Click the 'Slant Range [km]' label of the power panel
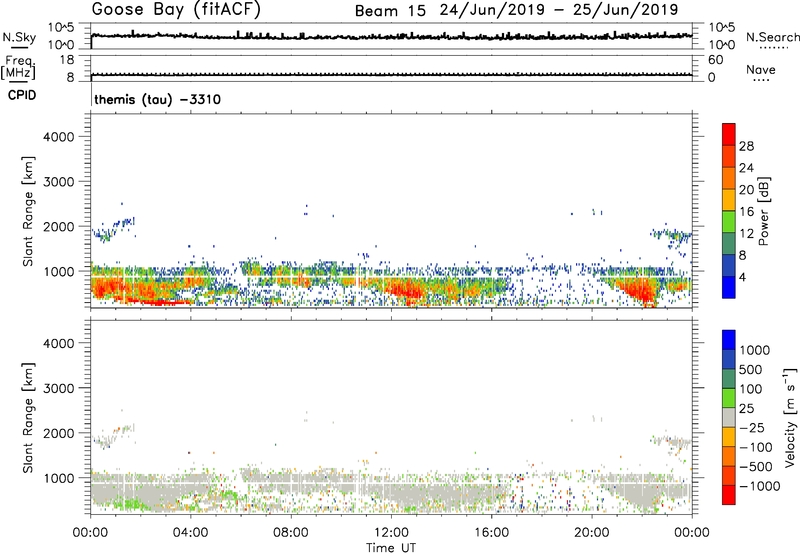The image size is (800, 554). [28, 211]
